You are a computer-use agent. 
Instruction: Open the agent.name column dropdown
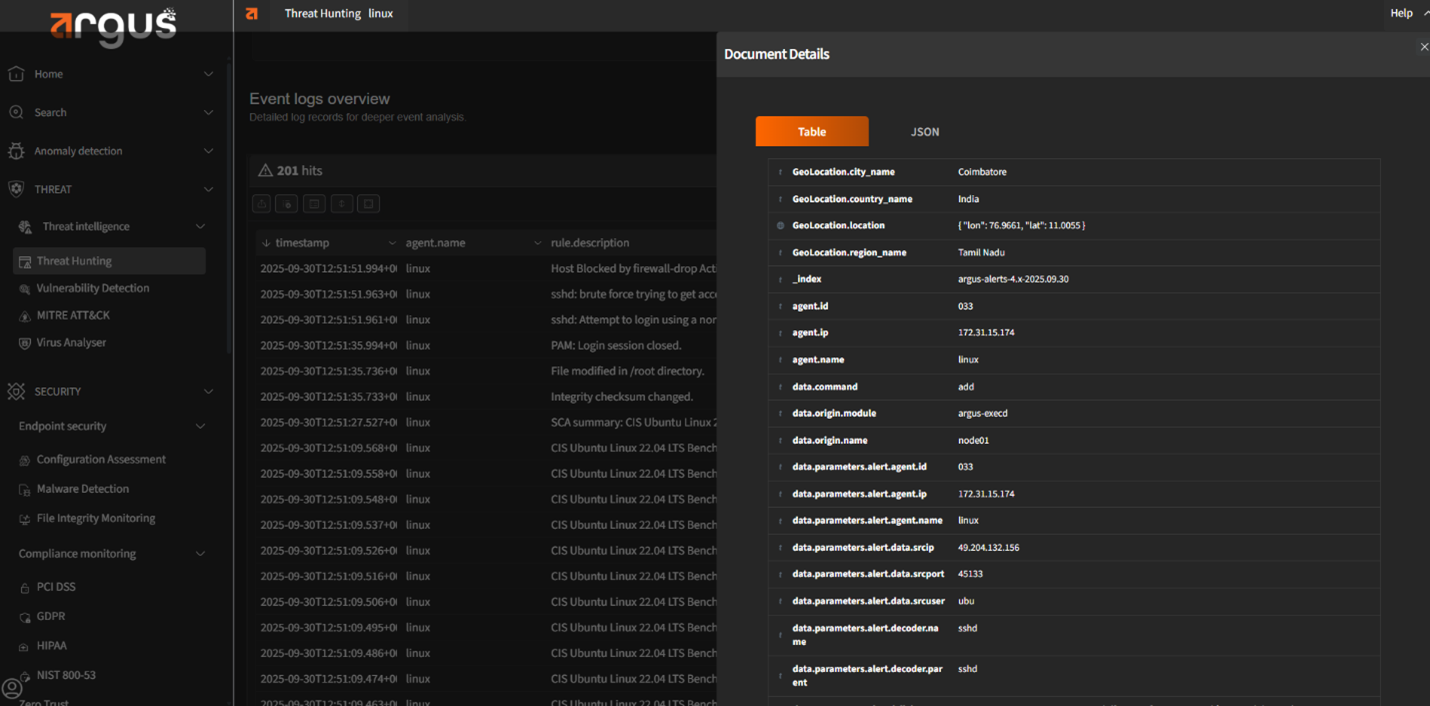537,243
